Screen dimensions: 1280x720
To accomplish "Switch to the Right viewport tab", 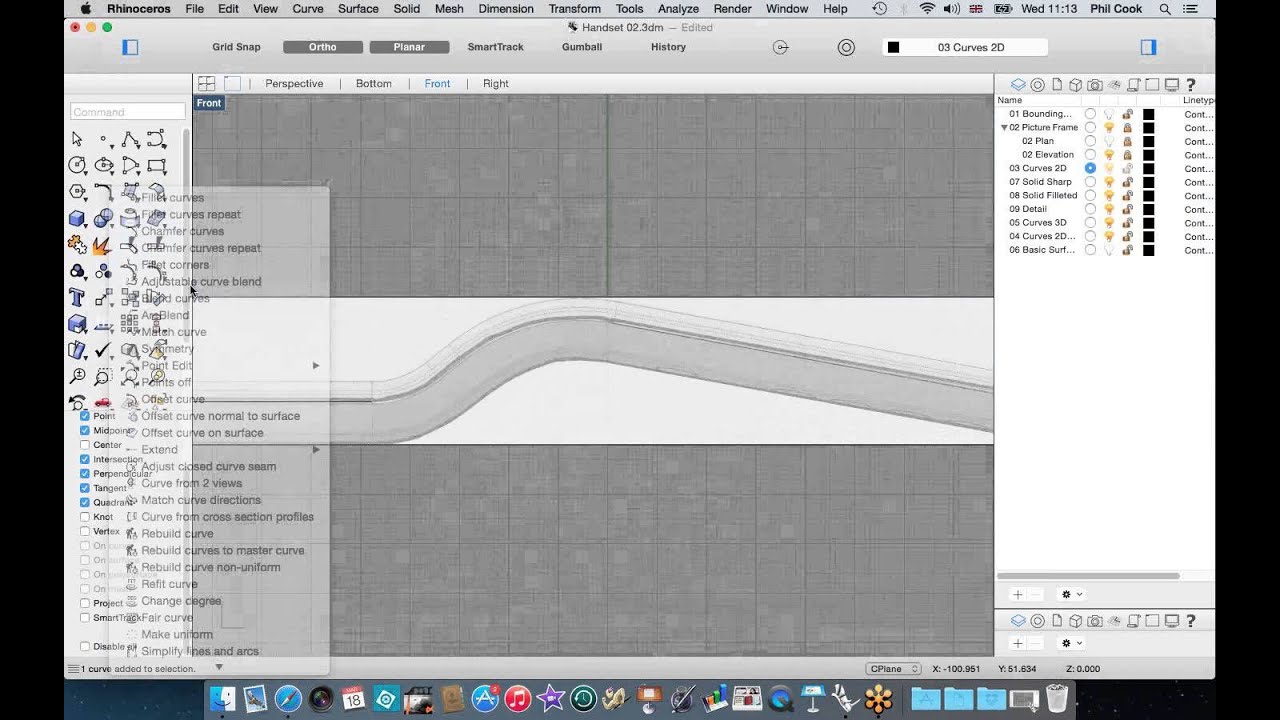I will pyautogui.click(x=496, y=84).
